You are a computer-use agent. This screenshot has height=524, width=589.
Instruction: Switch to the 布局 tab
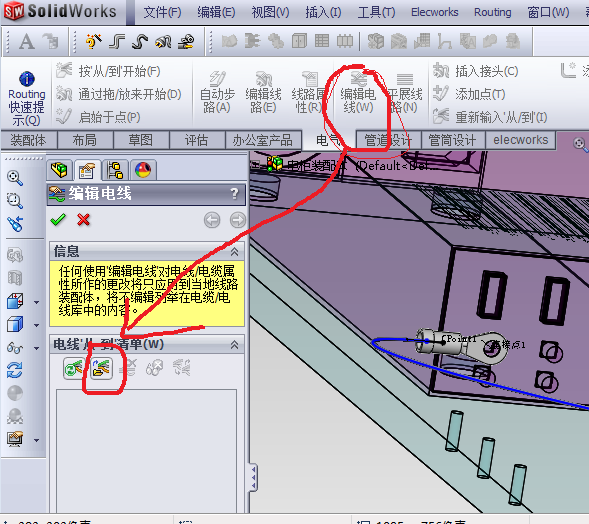(85, 140)
